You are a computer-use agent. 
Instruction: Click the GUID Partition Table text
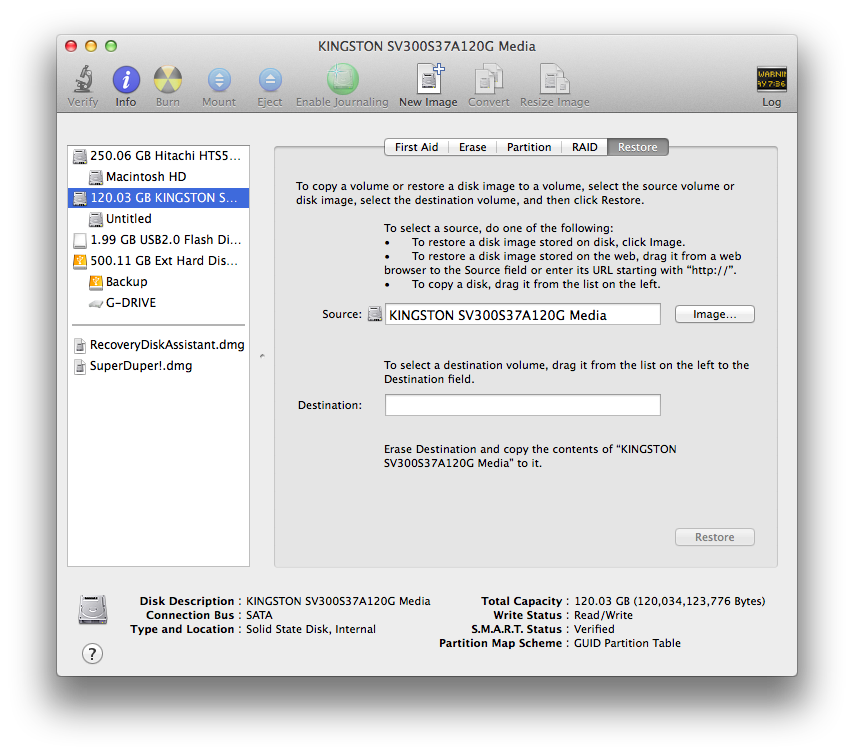tap(627, 643)
